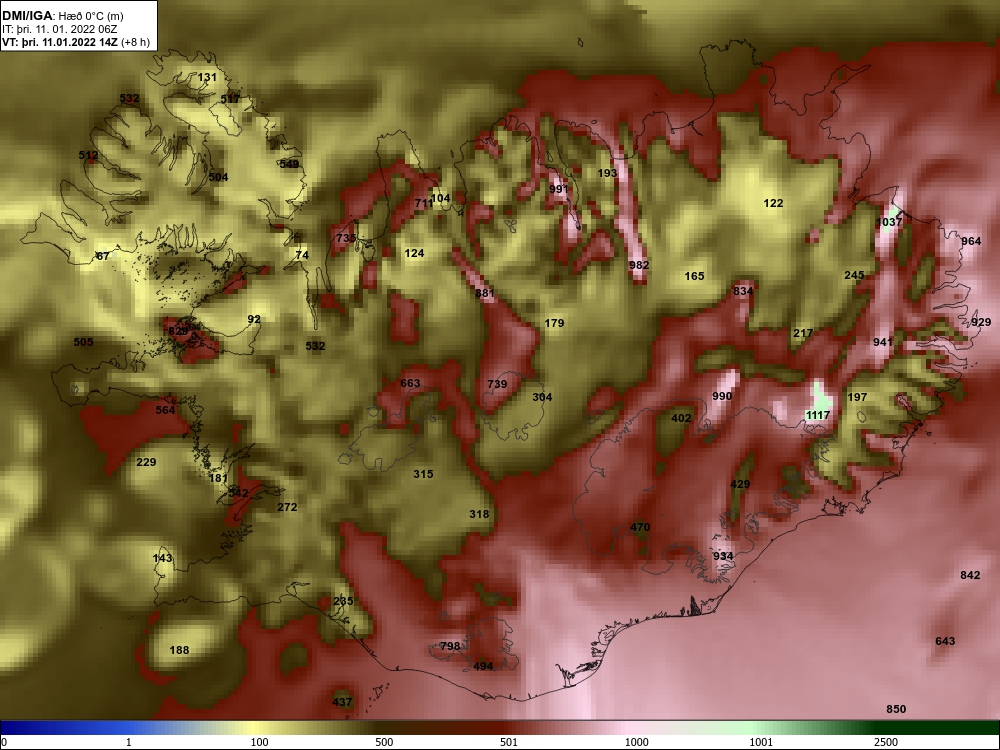Click the 494 value on the map
Screen dimensions: 1000x750
click(483, 666)
